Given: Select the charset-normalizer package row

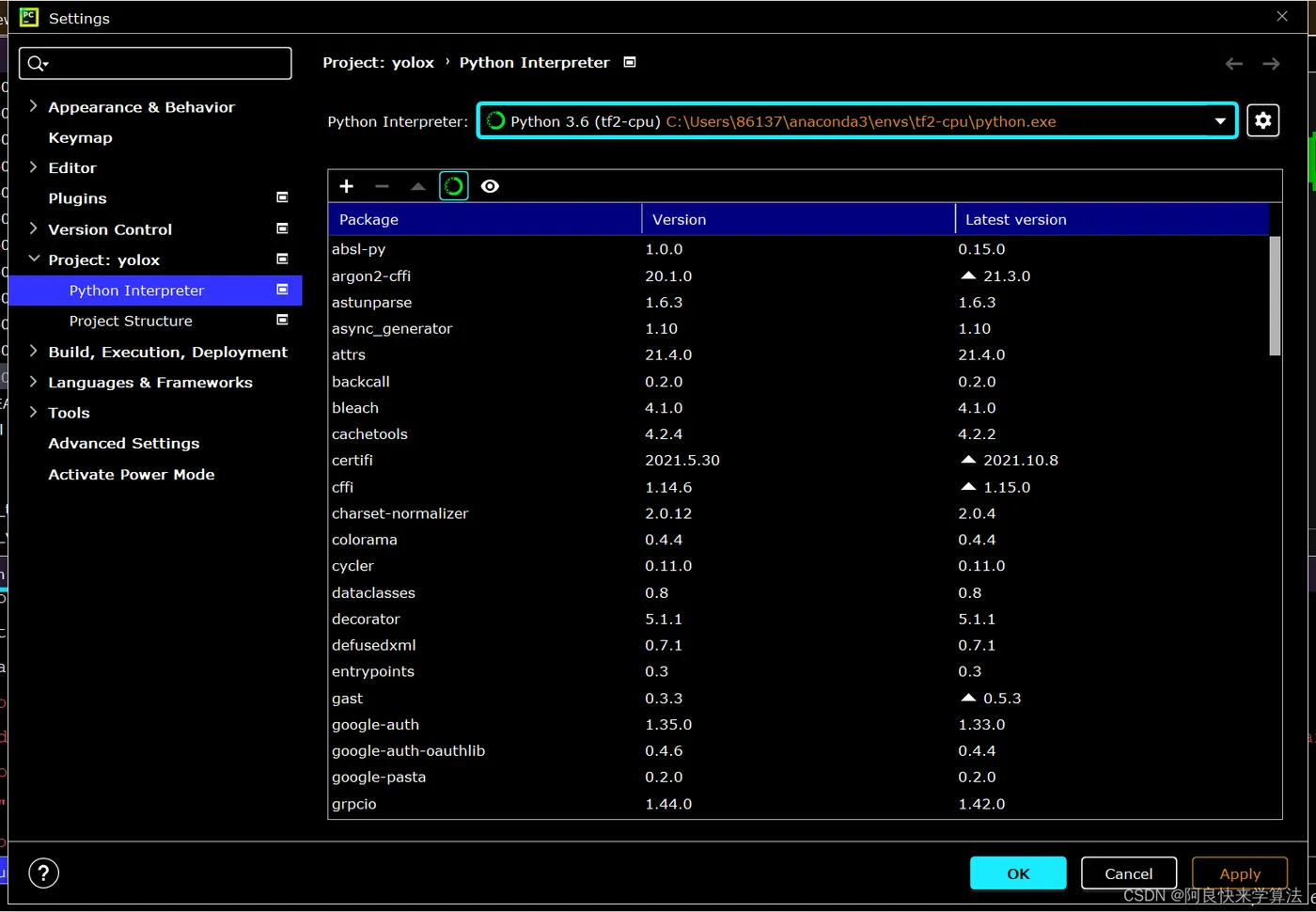Looking at the screenshot, I should point(798,513).
